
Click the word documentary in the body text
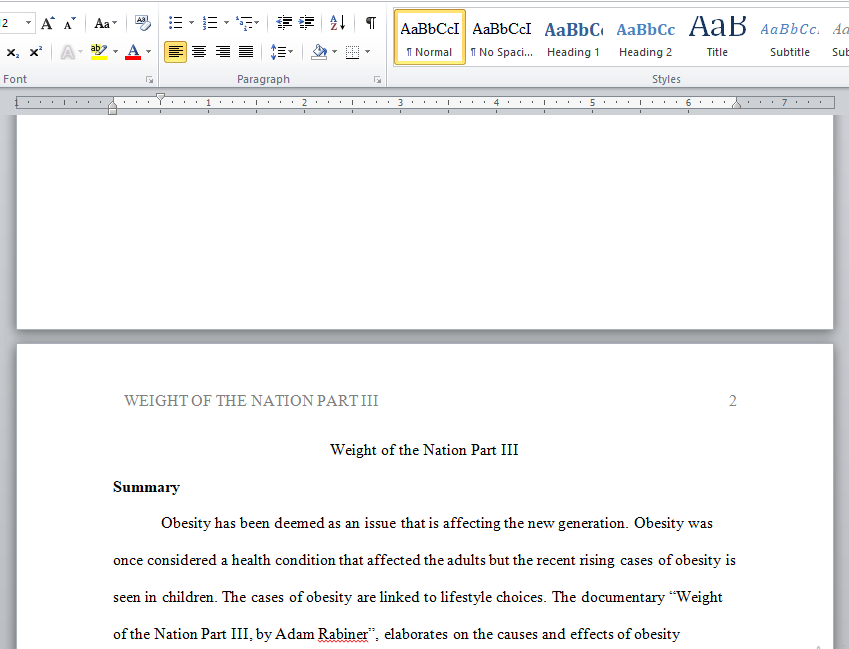[623, 597]
